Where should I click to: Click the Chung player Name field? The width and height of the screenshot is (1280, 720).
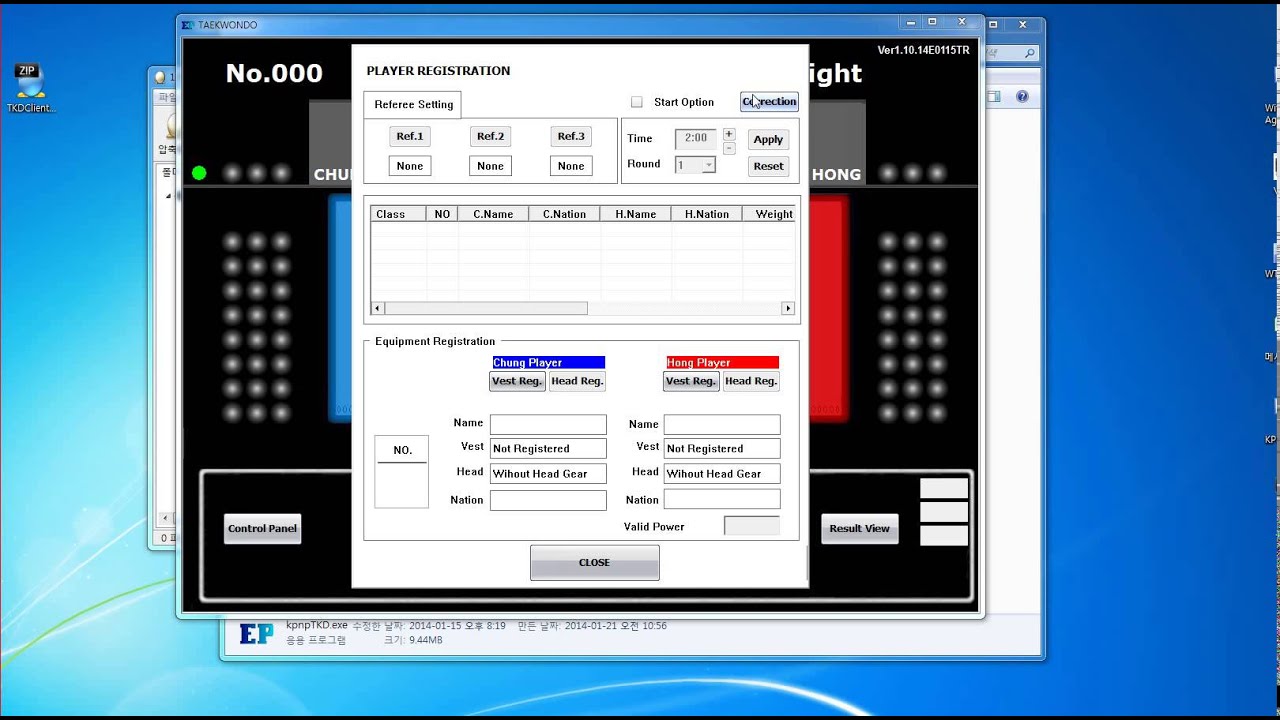(548, 424)
